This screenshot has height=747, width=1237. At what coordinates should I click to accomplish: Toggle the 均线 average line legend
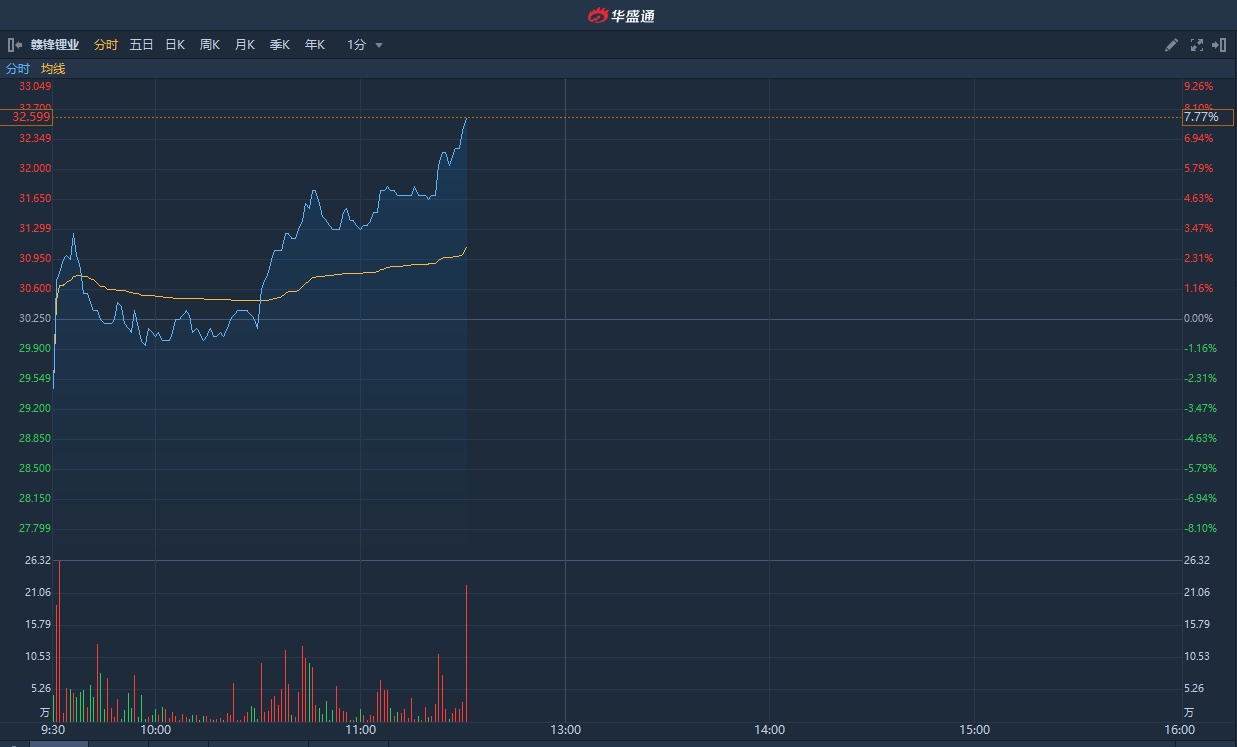click(53, 69)
